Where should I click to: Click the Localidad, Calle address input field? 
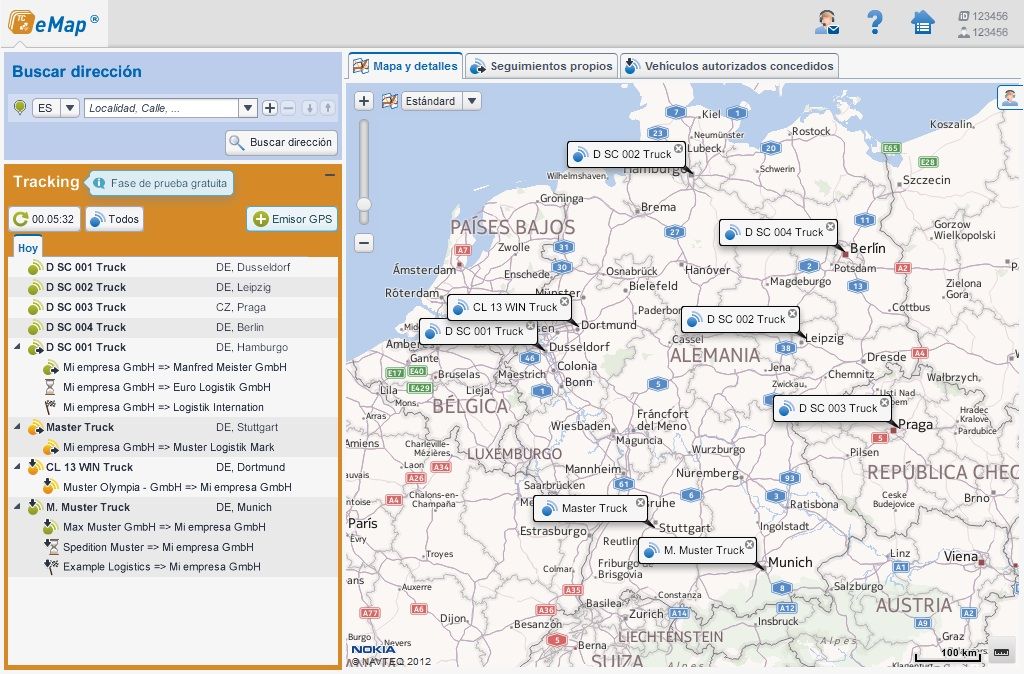tap(162, 108)
